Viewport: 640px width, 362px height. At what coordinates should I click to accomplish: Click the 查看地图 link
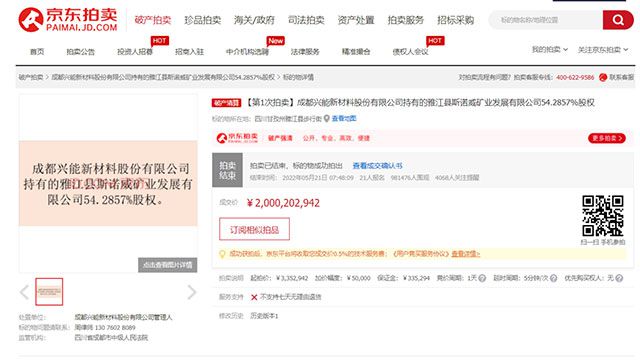click(344, 118)
